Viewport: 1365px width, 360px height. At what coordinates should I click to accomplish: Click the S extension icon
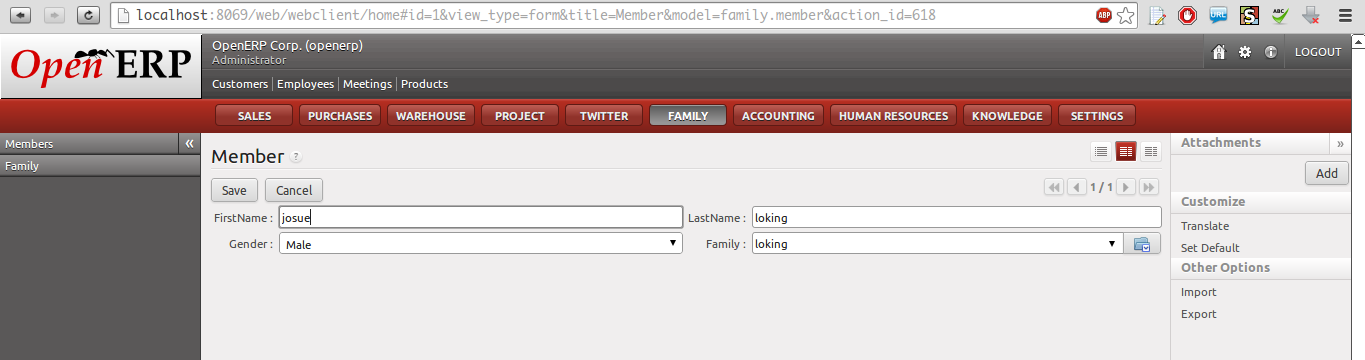(1249, 15)
